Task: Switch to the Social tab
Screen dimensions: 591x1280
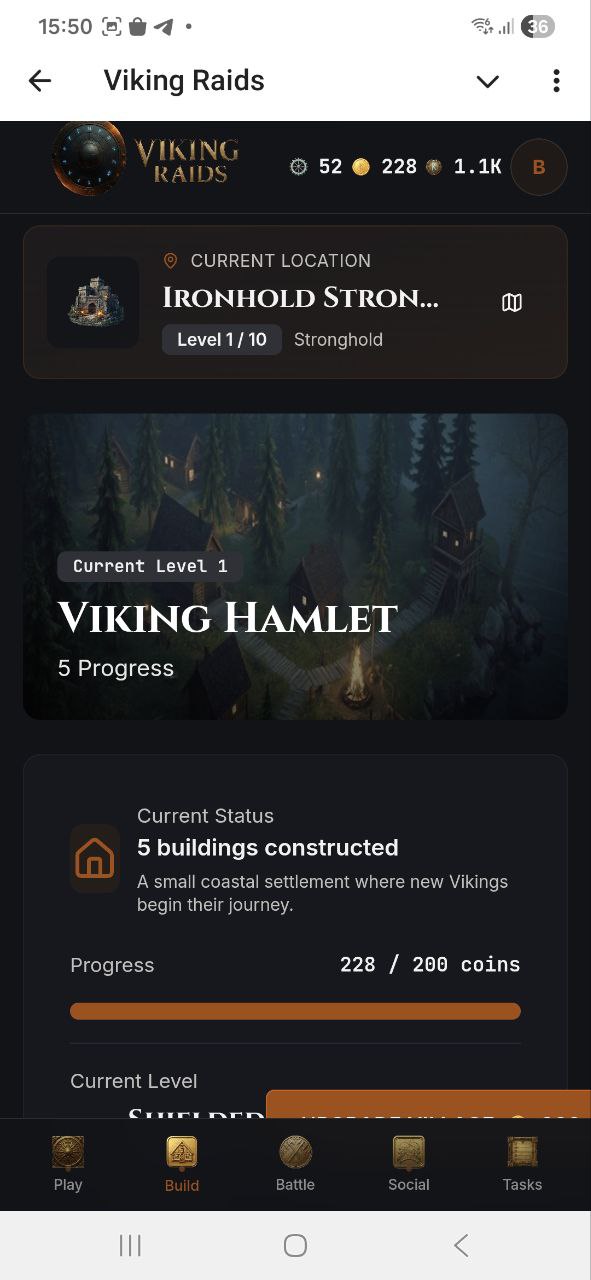Action: pyautogui.click(x=408, y=1160)
